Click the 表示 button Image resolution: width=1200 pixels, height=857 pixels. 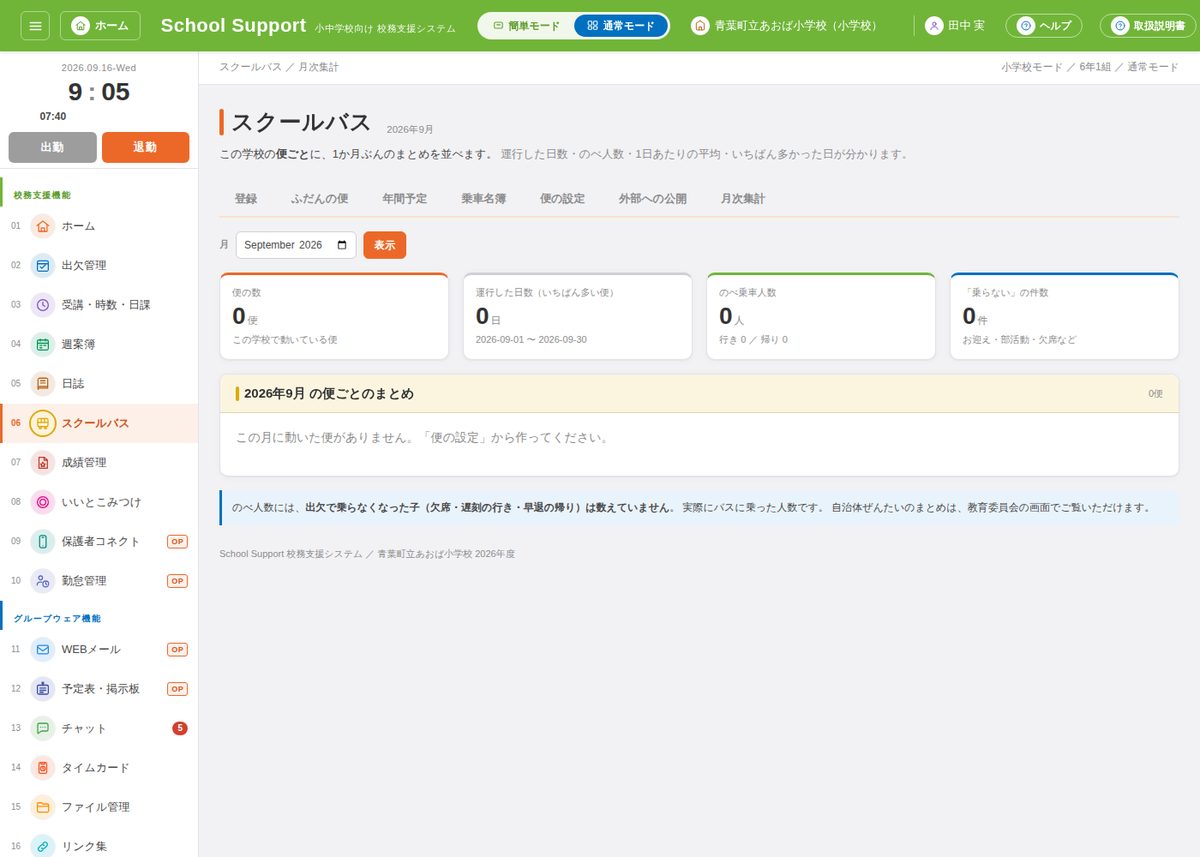tap(385, 245)
